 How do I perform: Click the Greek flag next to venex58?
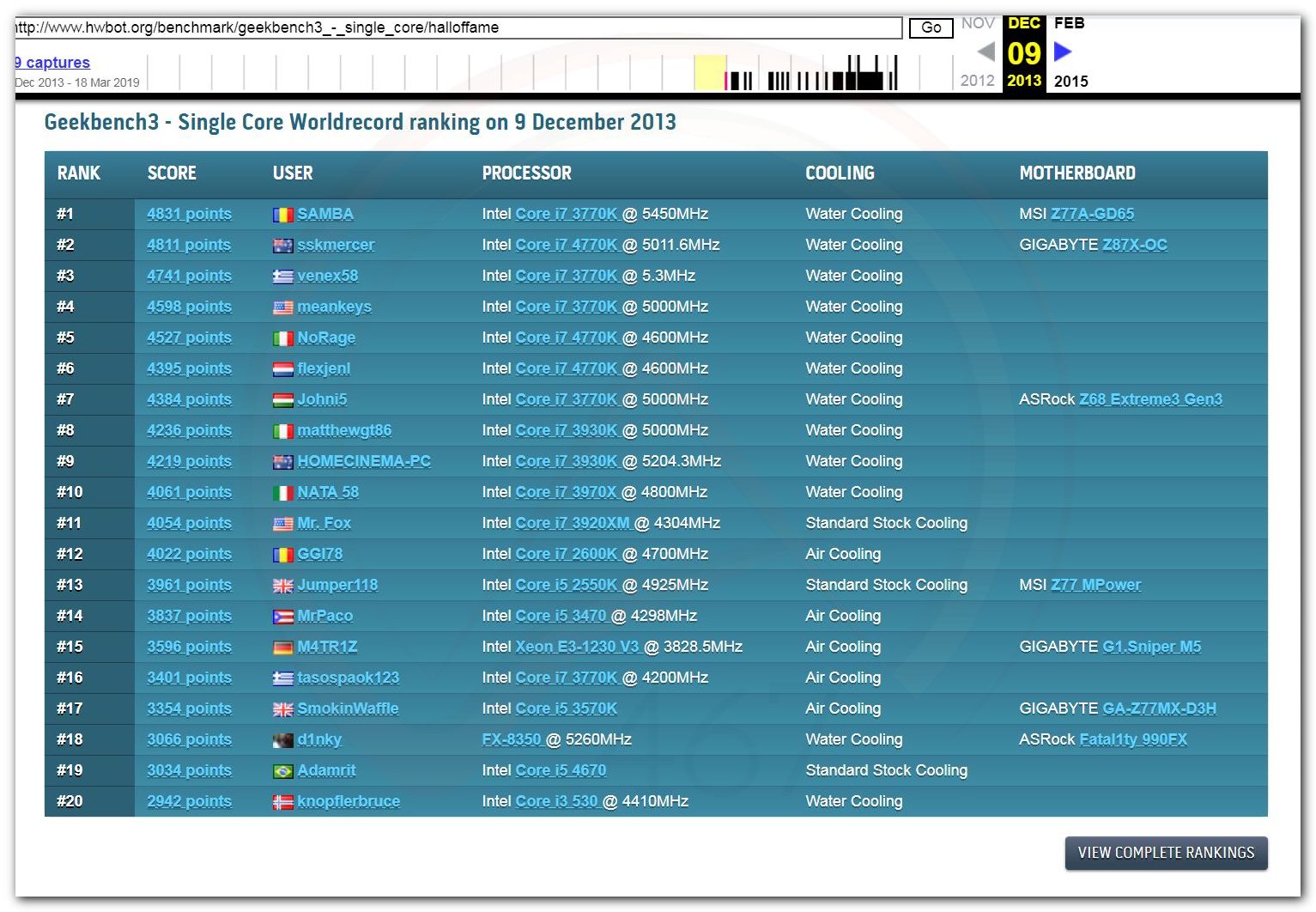(282, 277)
